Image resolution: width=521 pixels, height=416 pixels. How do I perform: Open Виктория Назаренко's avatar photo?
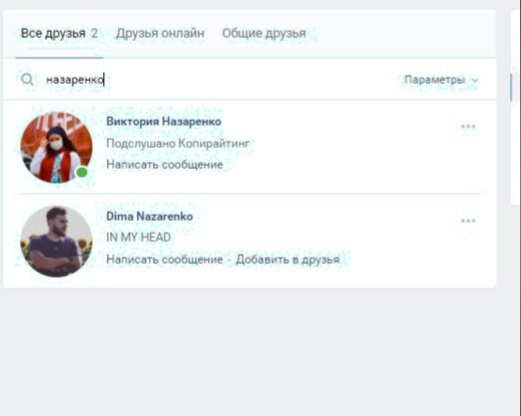click(x=56, y=147)
